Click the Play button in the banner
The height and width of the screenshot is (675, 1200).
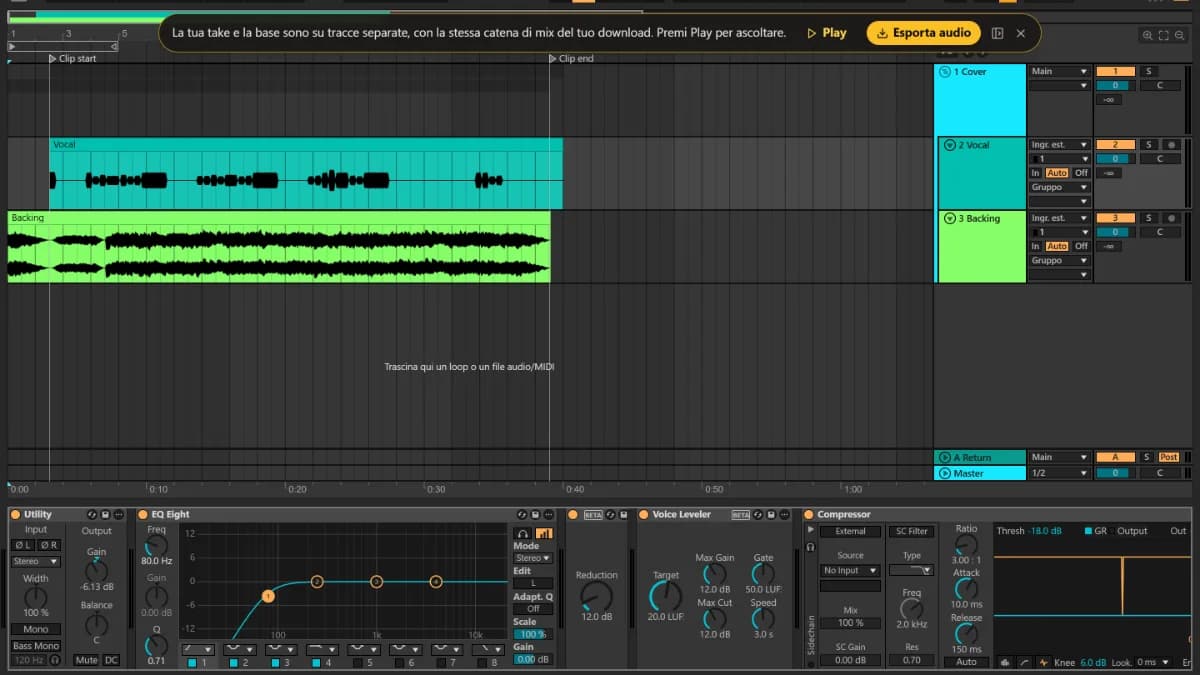tap(827, 33)
